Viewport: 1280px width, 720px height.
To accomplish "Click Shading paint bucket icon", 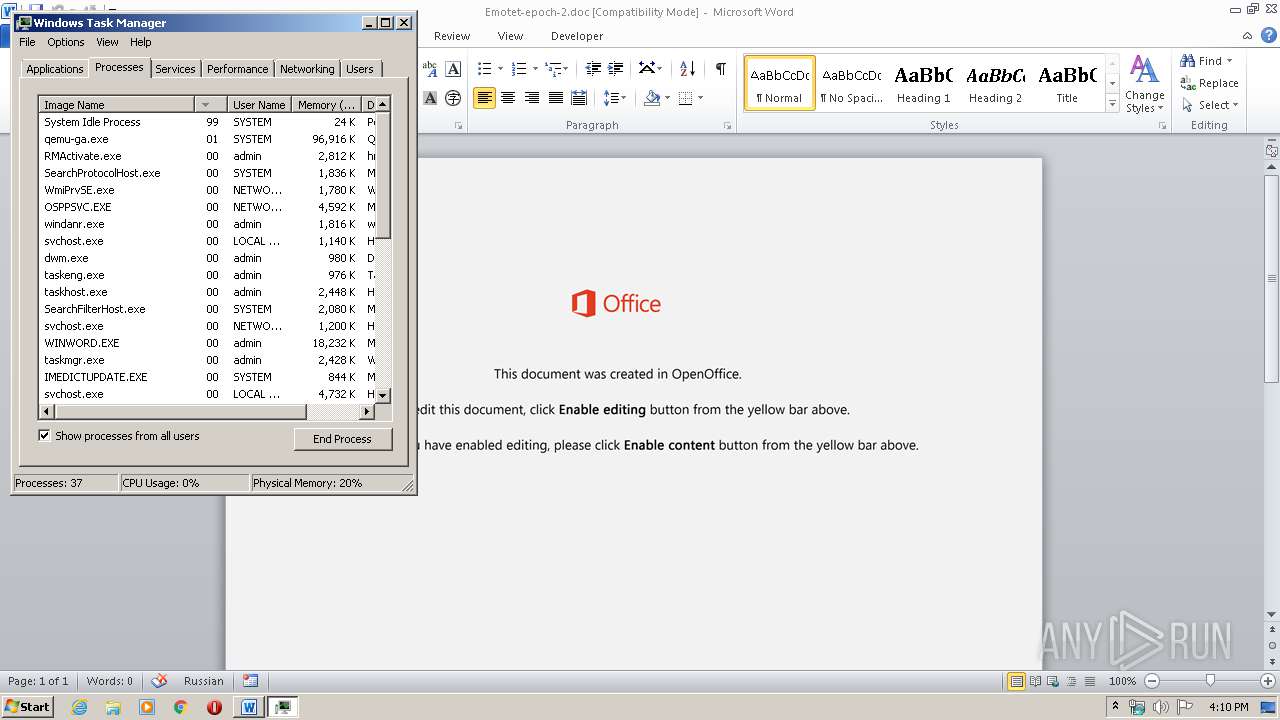I will [652, 98].
